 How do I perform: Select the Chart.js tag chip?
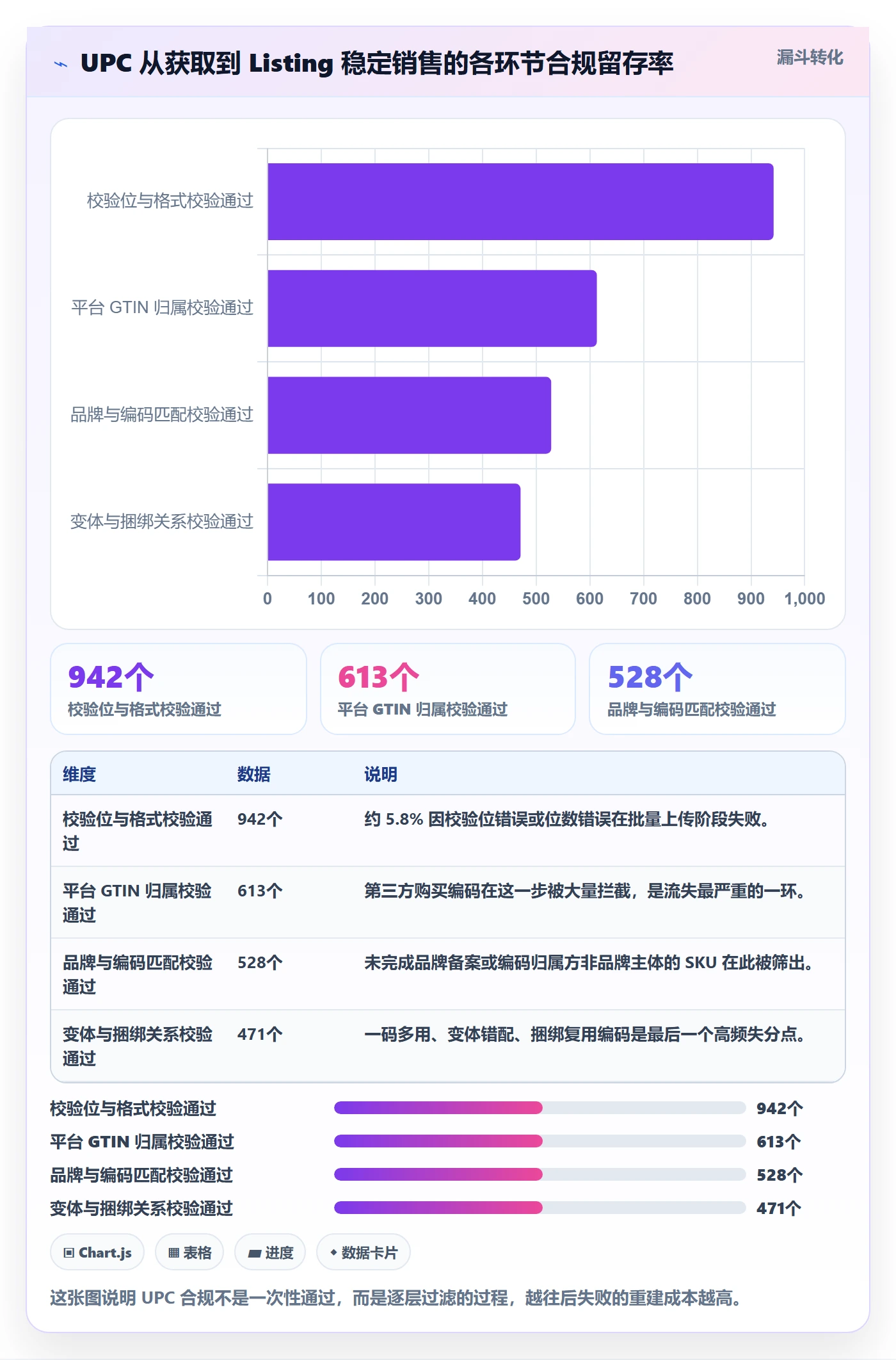pos(97,1252)
